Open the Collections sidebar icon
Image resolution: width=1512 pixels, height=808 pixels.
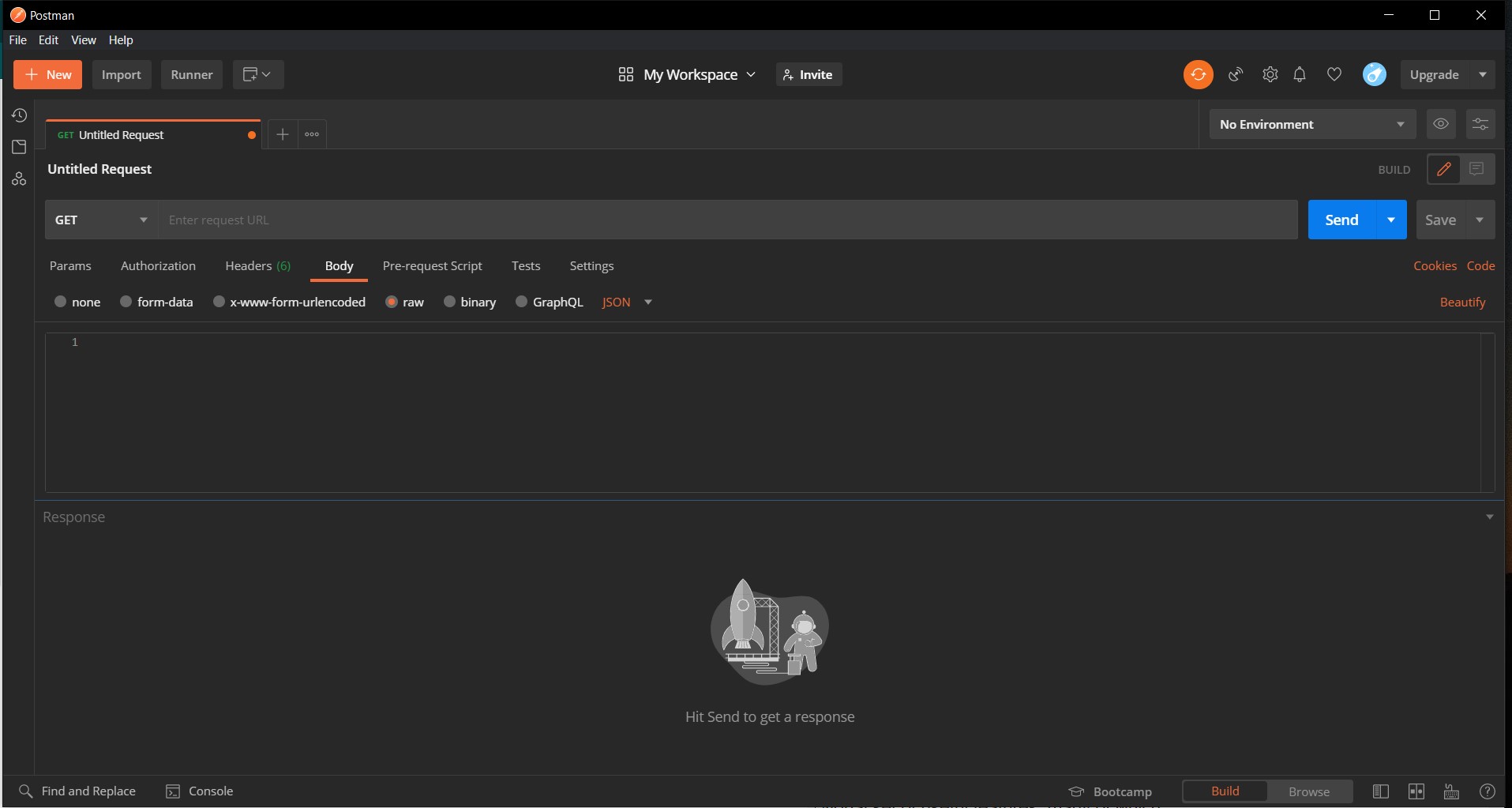point(19,147)
